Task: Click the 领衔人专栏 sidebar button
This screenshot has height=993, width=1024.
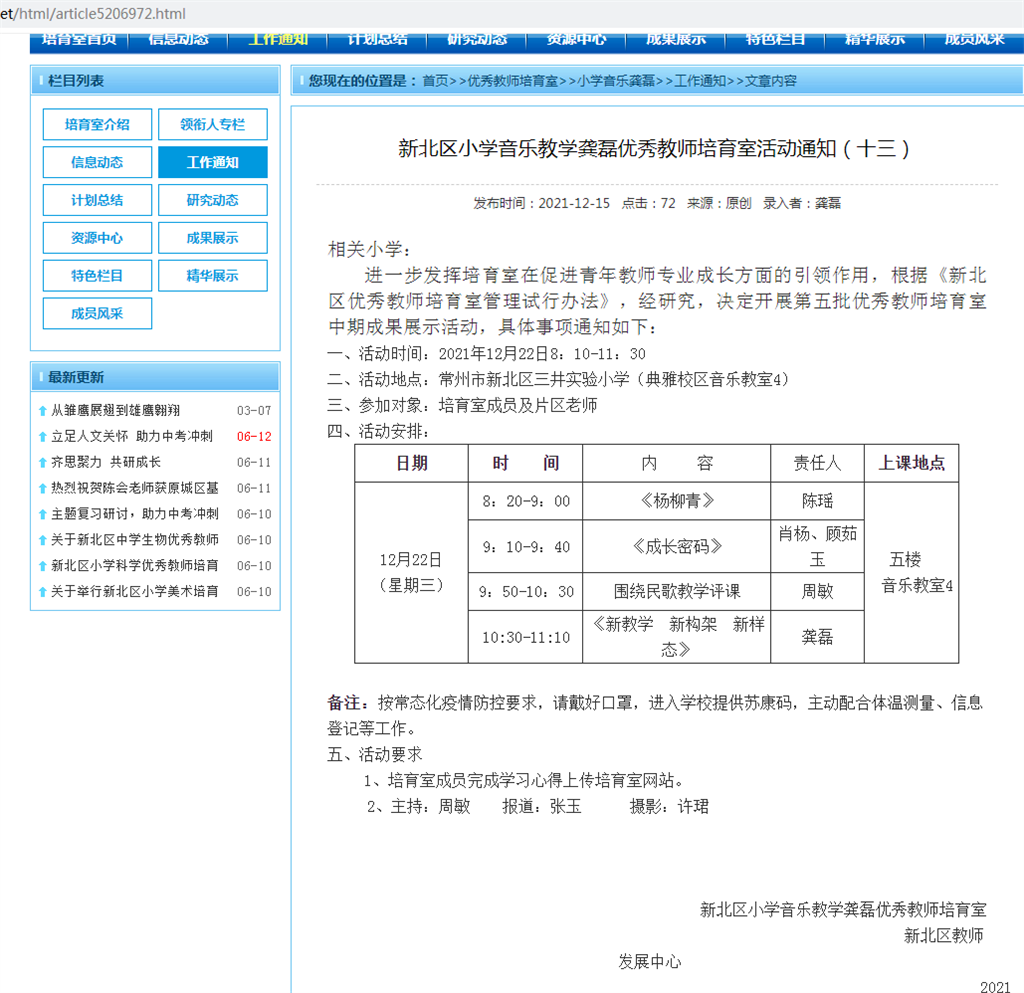Action: pyautogui.click(x=213, y=124)
